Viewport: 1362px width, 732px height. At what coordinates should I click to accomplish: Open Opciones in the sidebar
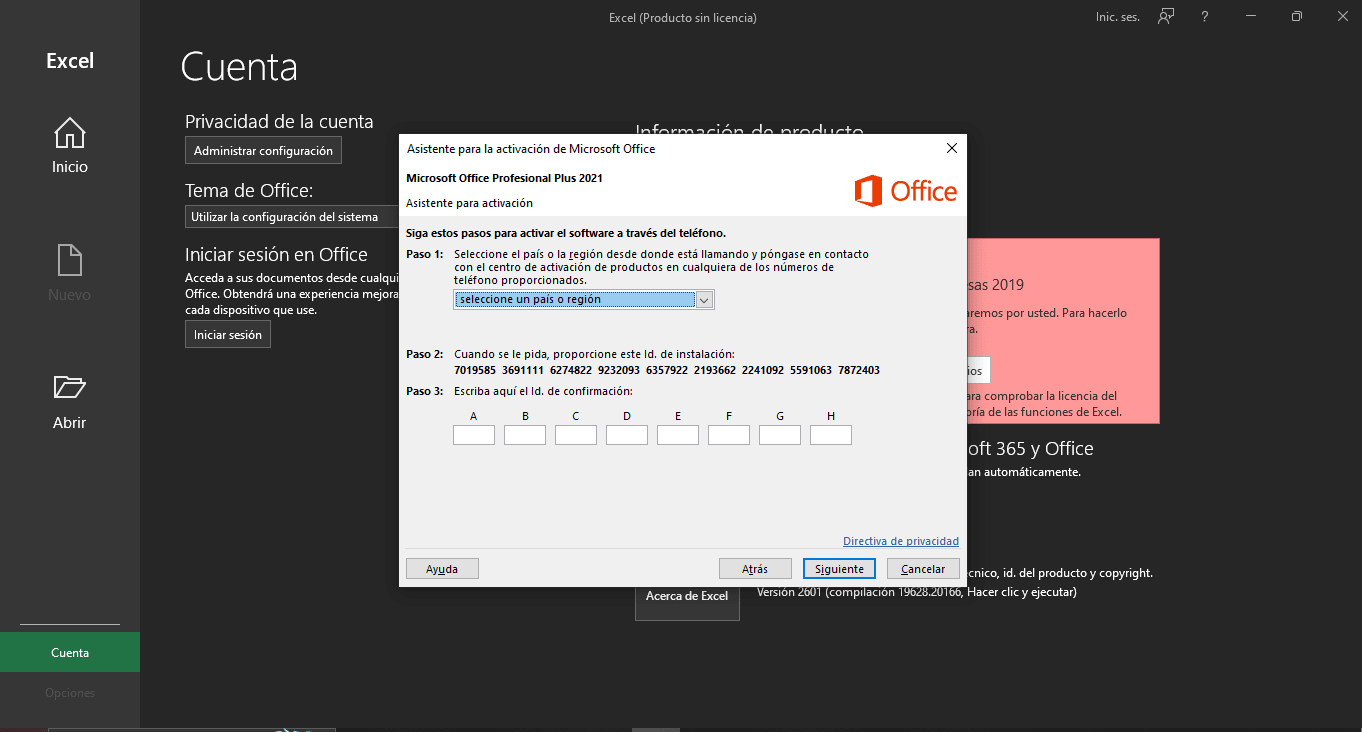point(70,693)
